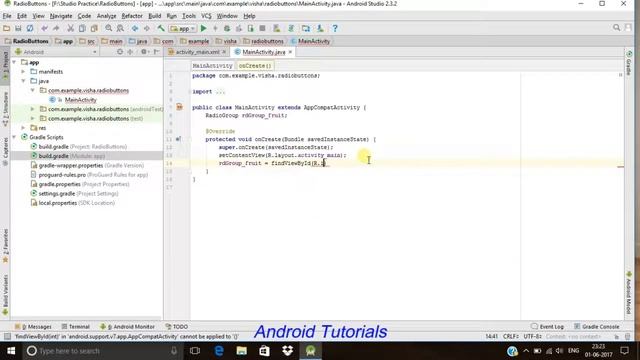Screen dimensions: 640x360
Task: Select gradle-wrapper.properties file
Action: (91, 165)
